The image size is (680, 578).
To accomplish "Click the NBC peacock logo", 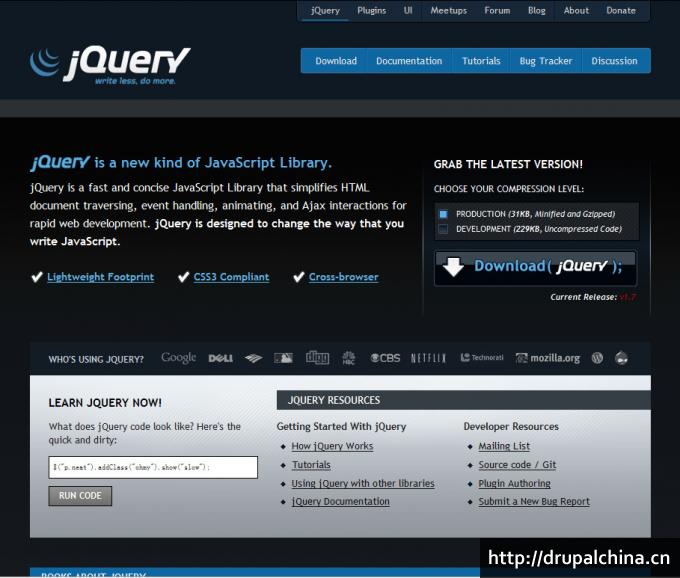I will pyautogui.click(x=349, y=358).
